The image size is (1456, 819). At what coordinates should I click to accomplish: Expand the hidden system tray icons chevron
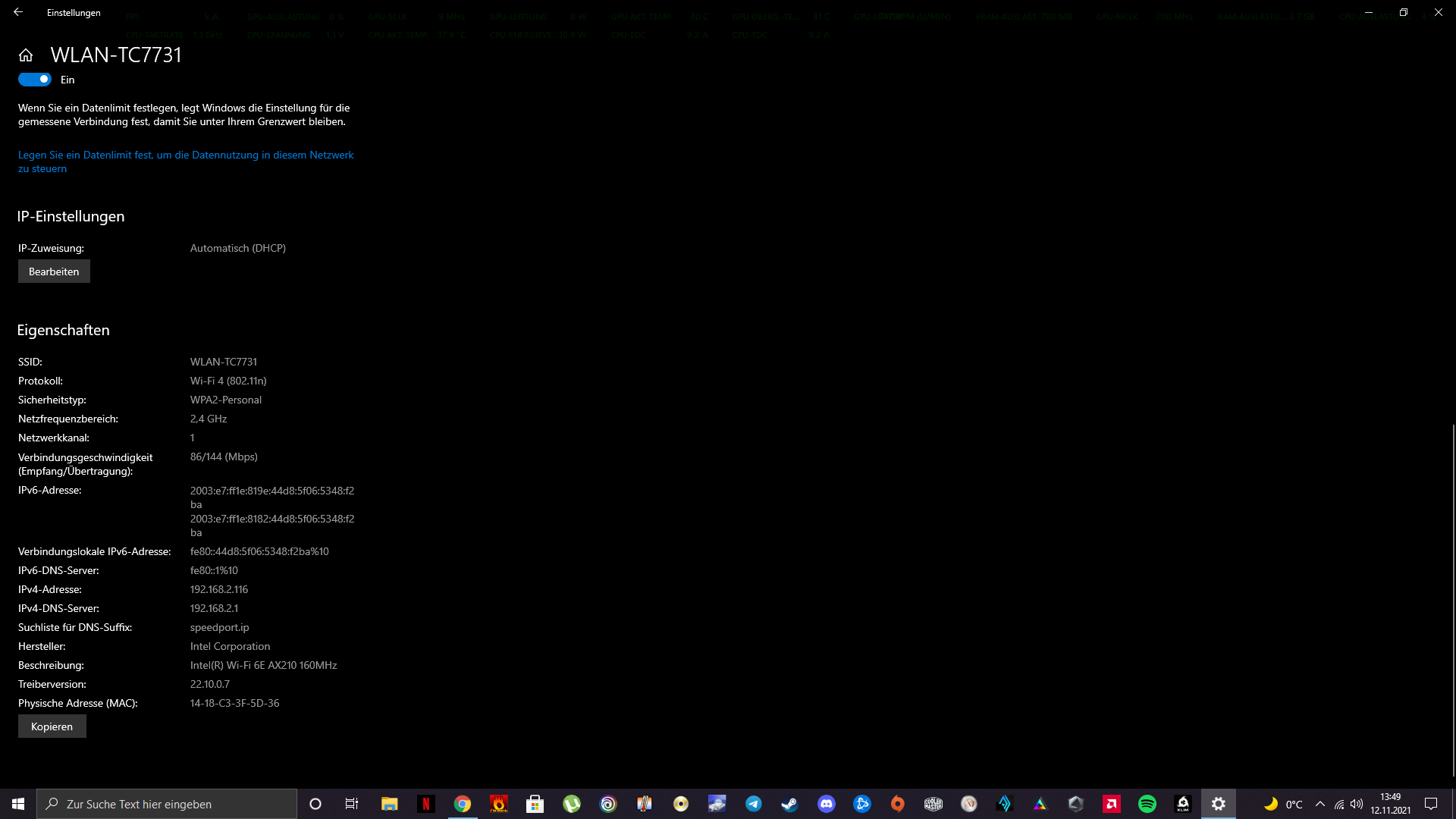pos(1320,804)
